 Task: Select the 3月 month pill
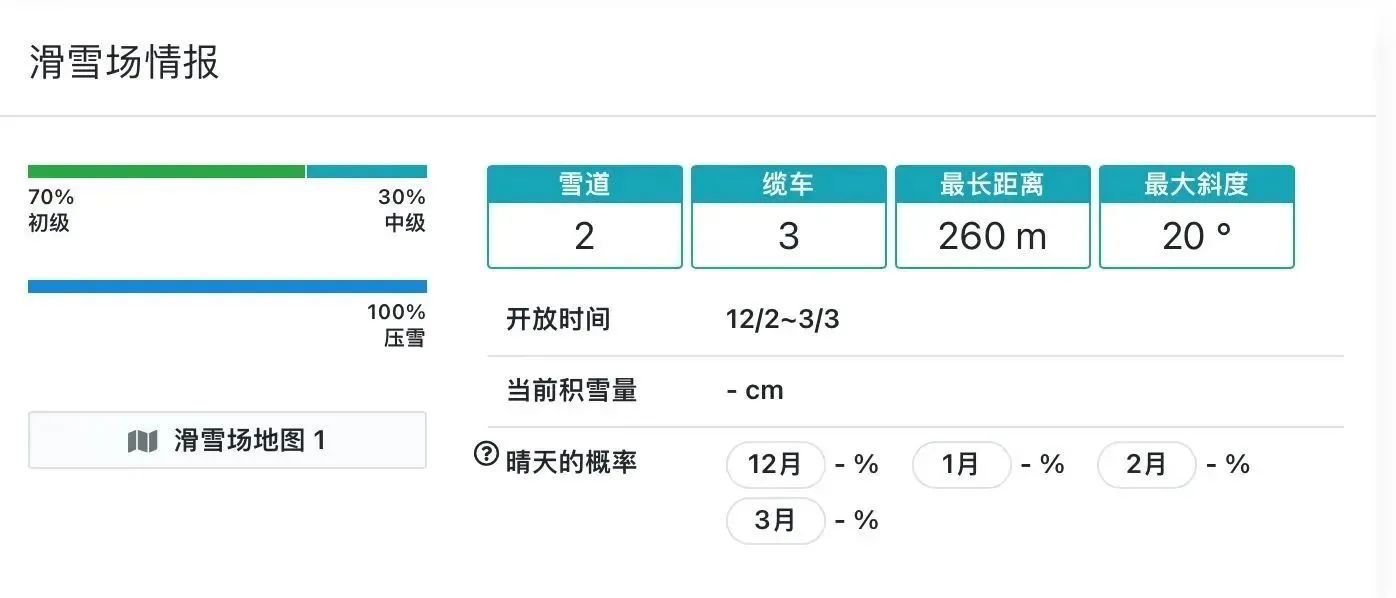775,521
